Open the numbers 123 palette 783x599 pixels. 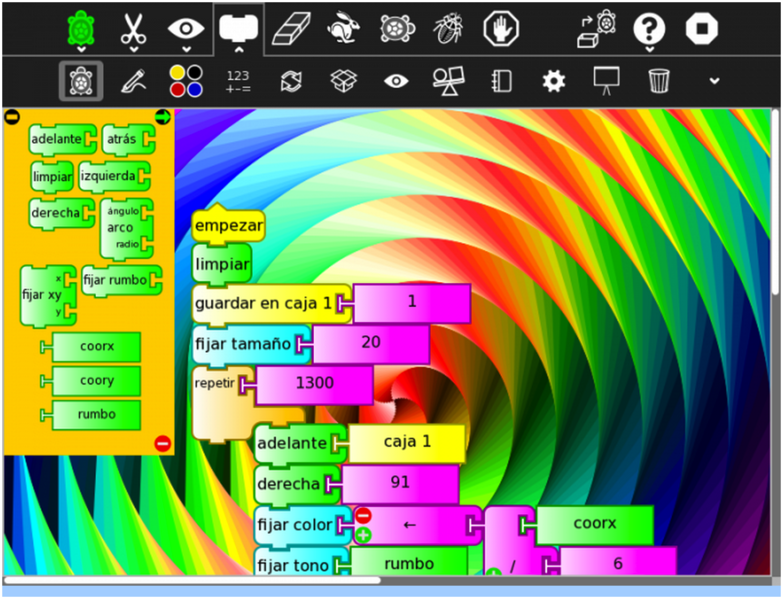pyautogui.click(x=238, y=81)
